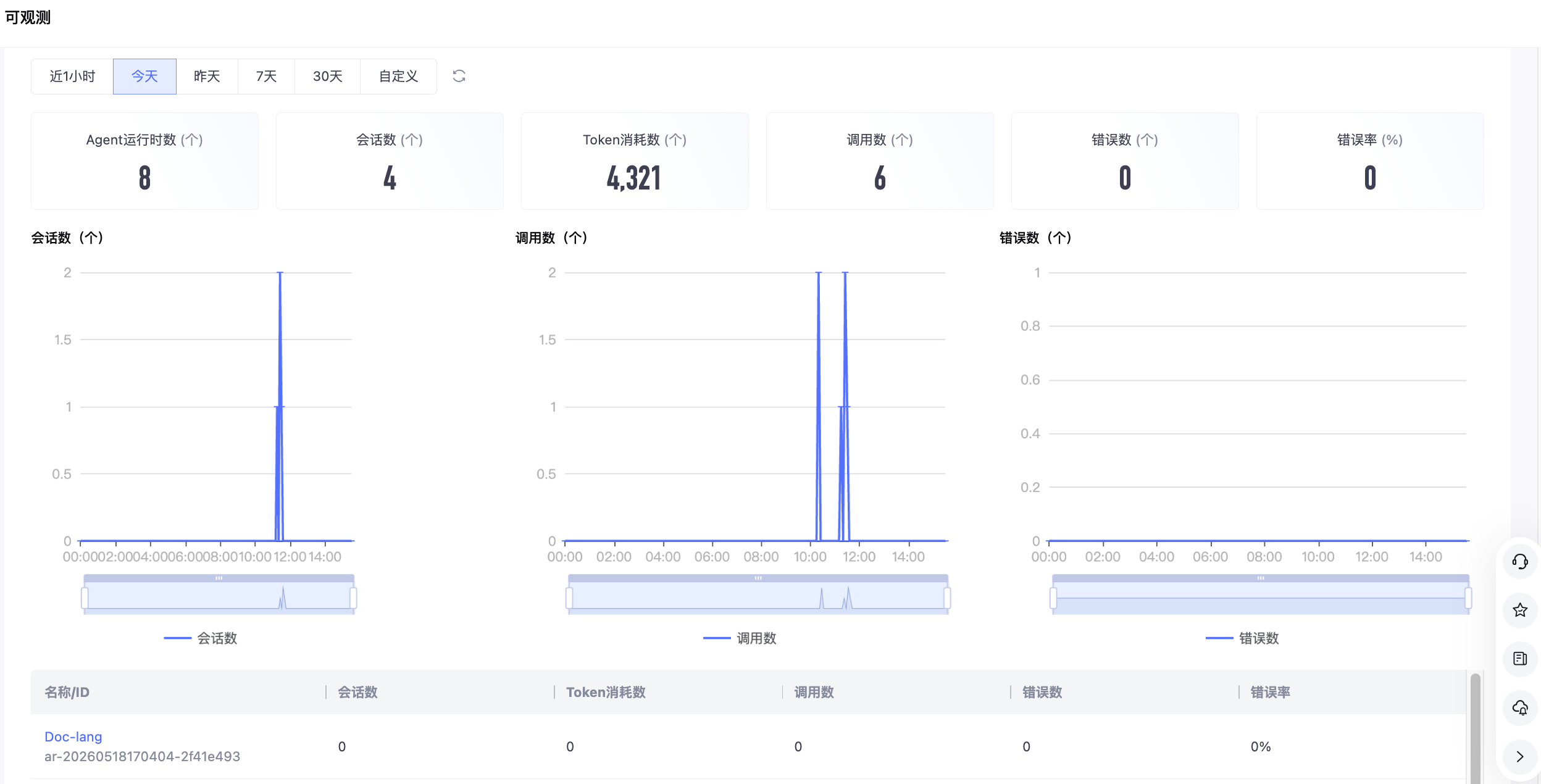Viewport: 1541px width, 784px height.
Task: Toggle the 错误数 legend series
Action: pyautogui.click(x=1242, y=638)
